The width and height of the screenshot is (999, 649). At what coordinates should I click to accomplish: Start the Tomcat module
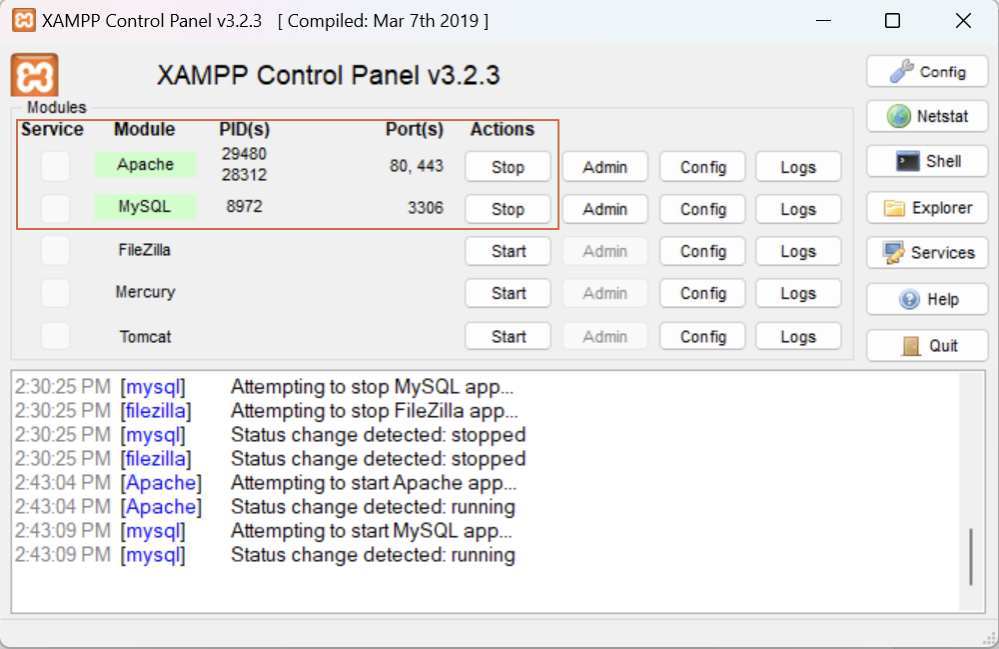coord(507,337)
